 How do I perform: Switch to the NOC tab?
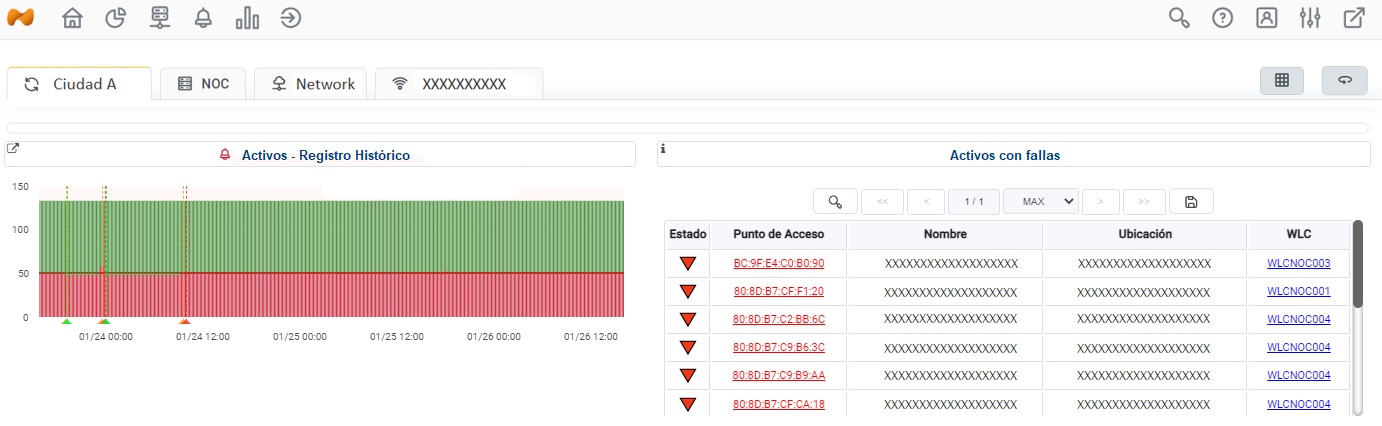(202, 84)
